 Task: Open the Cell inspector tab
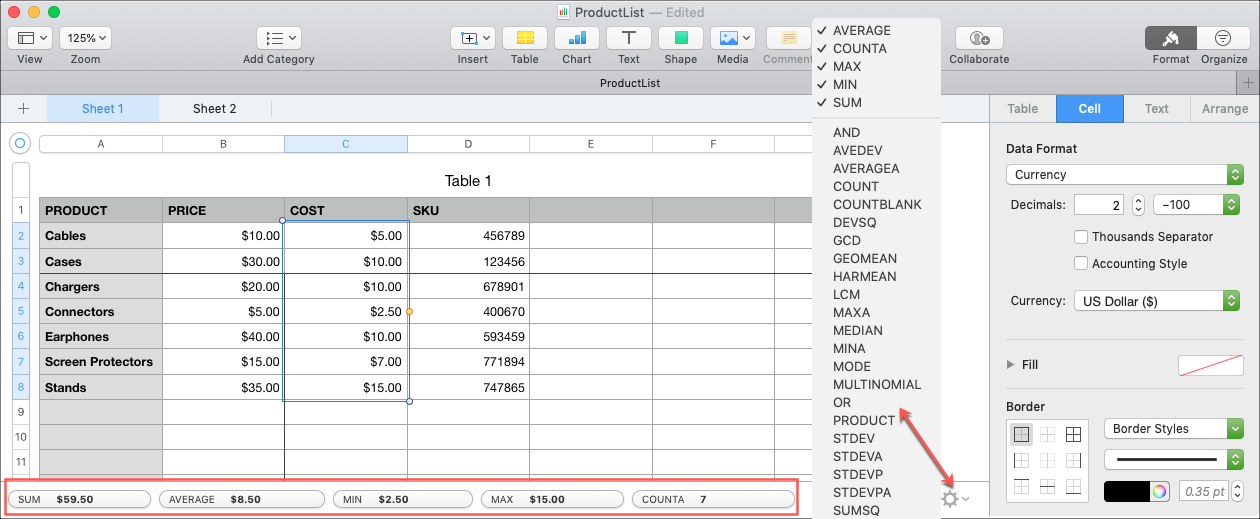click(1090, 109)
